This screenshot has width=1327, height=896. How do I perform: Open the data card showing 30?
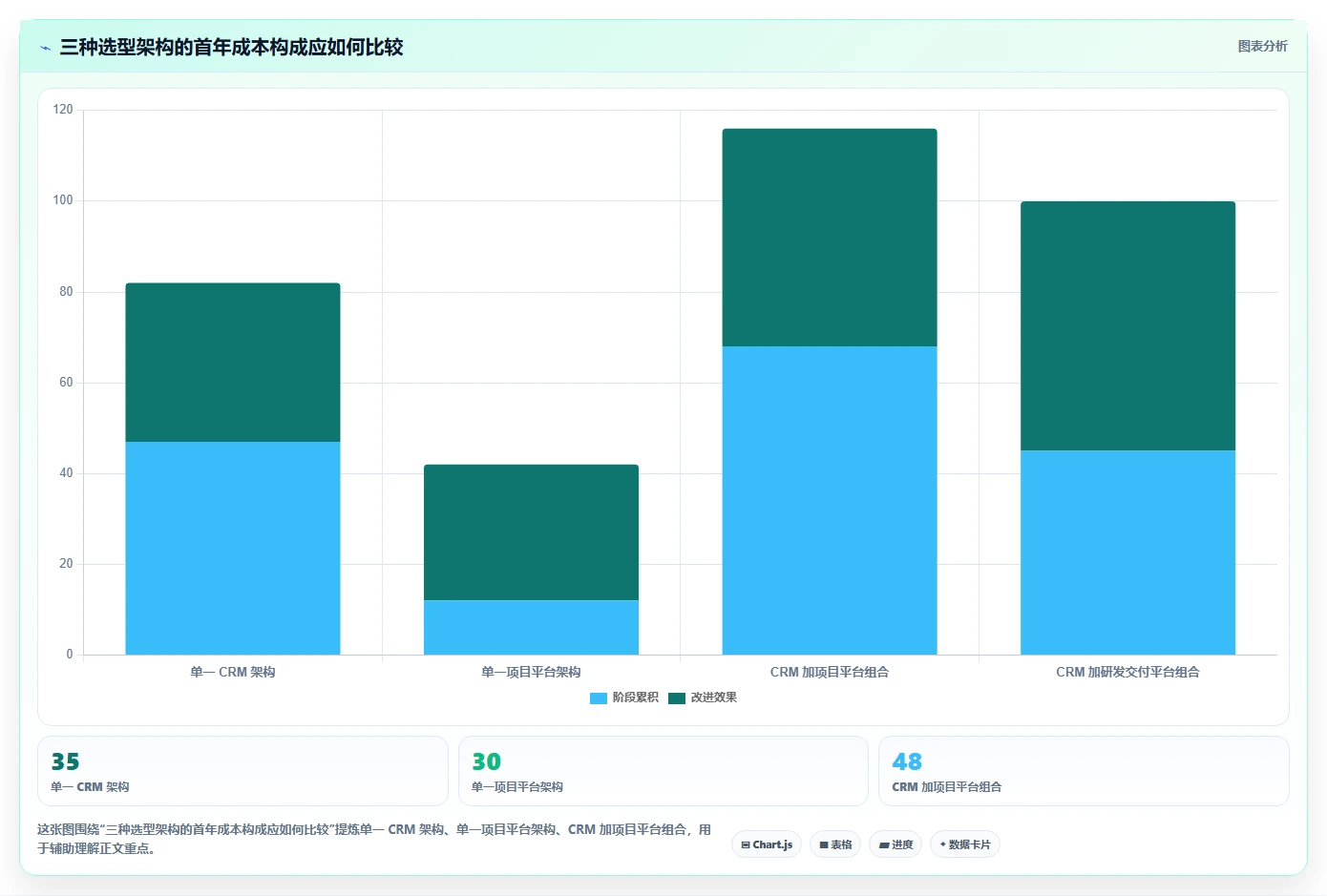(x=663, y=771)
